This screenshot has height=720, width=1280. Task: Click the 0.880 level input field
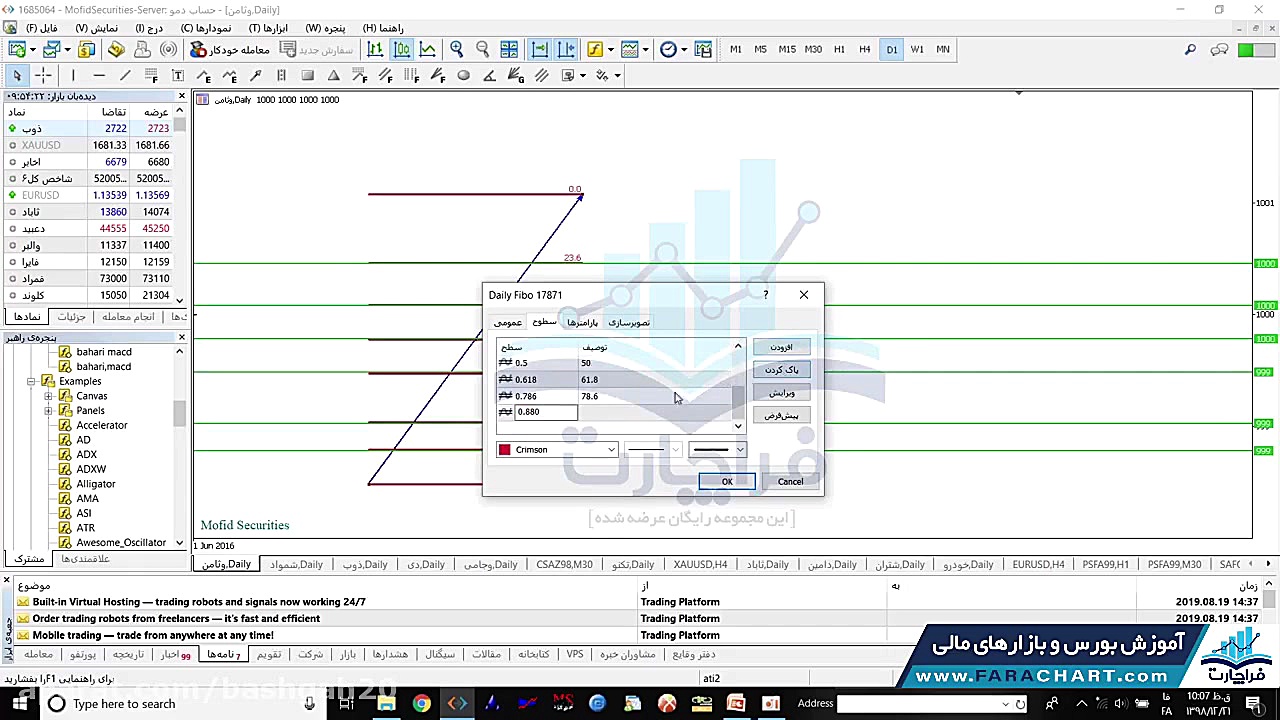546,412
